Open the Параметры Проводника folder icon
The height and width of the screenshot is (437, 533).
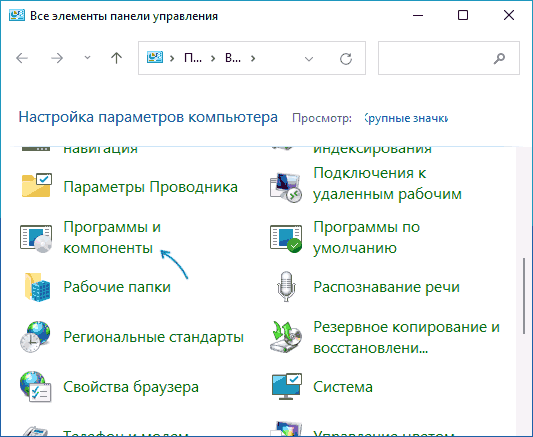[x=36, y=186]
